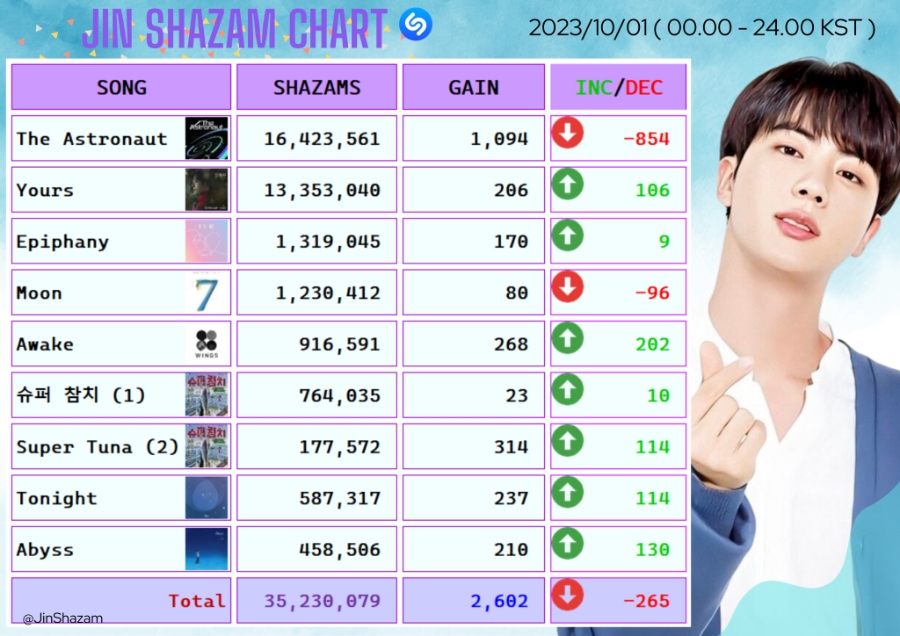900x636 pixels.
Task: Click the green up arrow in Abyss row
Action: 568,544
